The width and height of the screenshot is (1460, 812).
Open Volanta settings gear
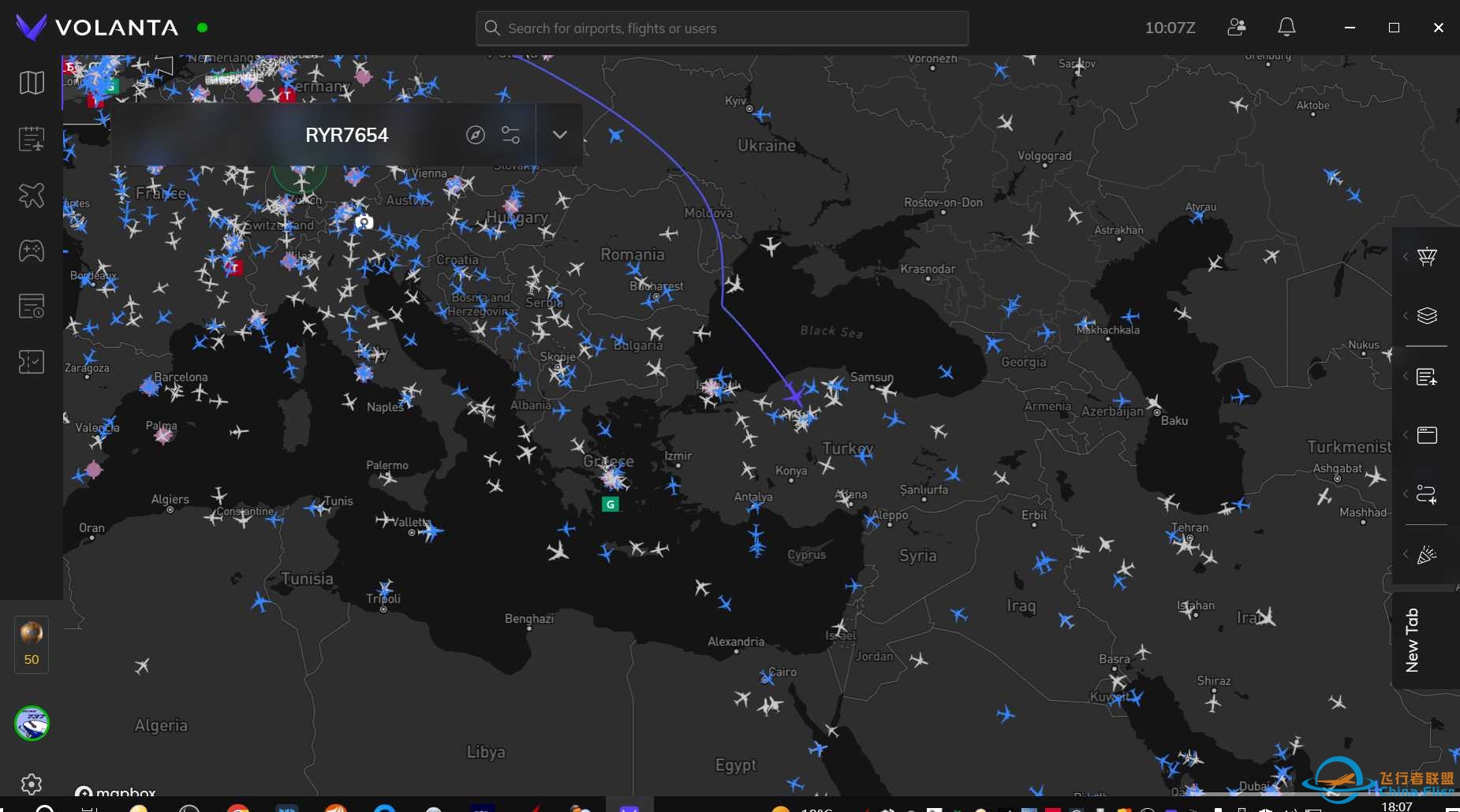tap(32, 784)
